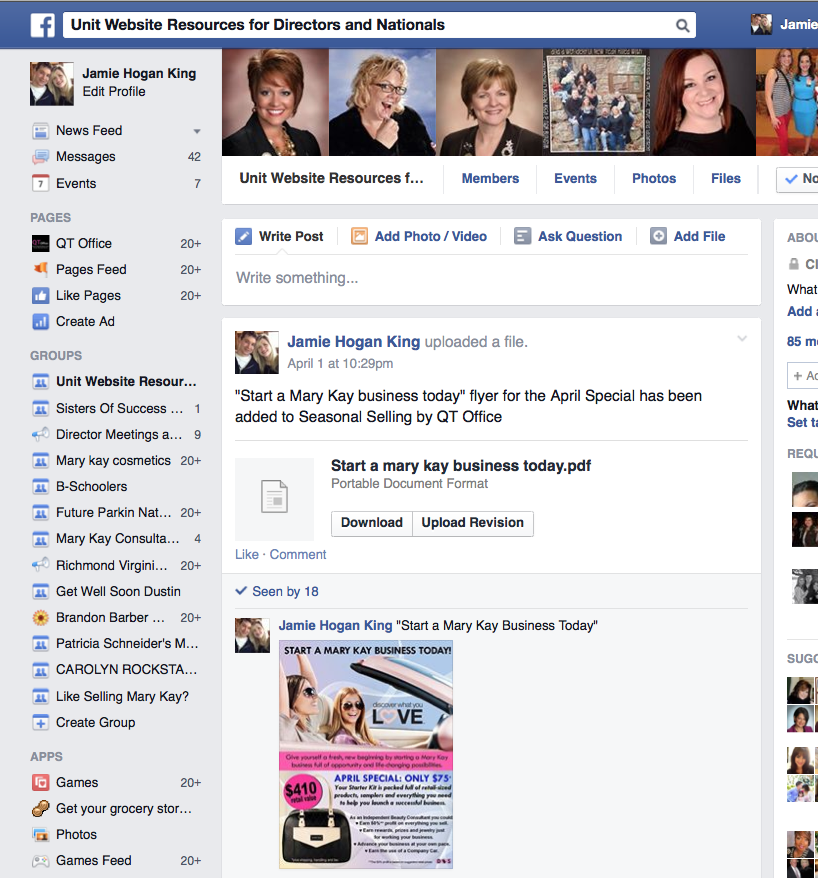
Task: Open Like Selling Mary Kay? group
Action: point(122,697)
